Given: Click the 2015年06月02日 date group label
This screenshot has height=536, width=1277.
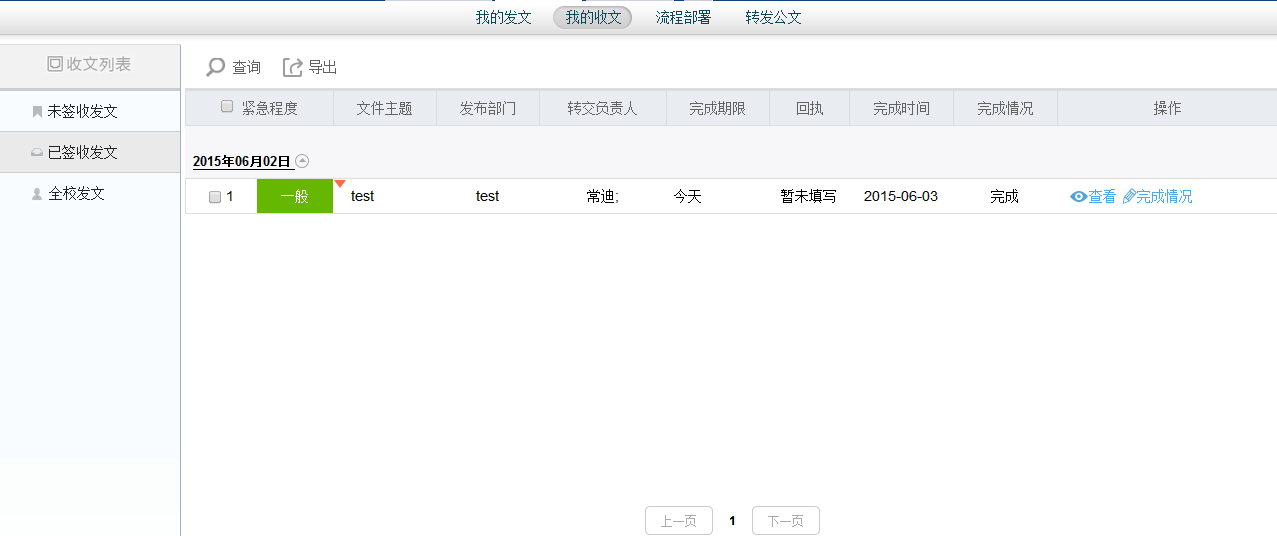Looking at the screenshot, I should [242, 161].
